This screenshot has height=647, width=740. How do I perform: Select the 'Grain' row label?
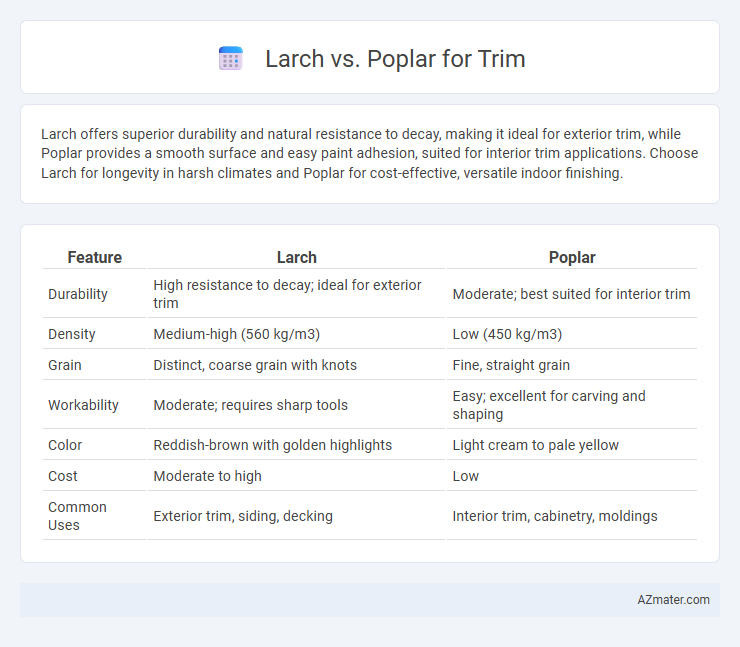point(65,365)
